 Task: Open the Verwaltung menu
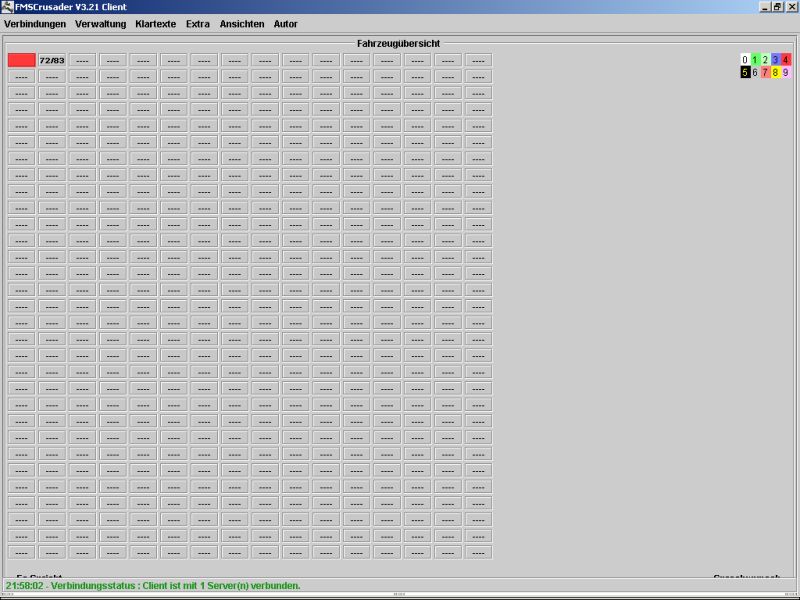click(x=100, y=23)
